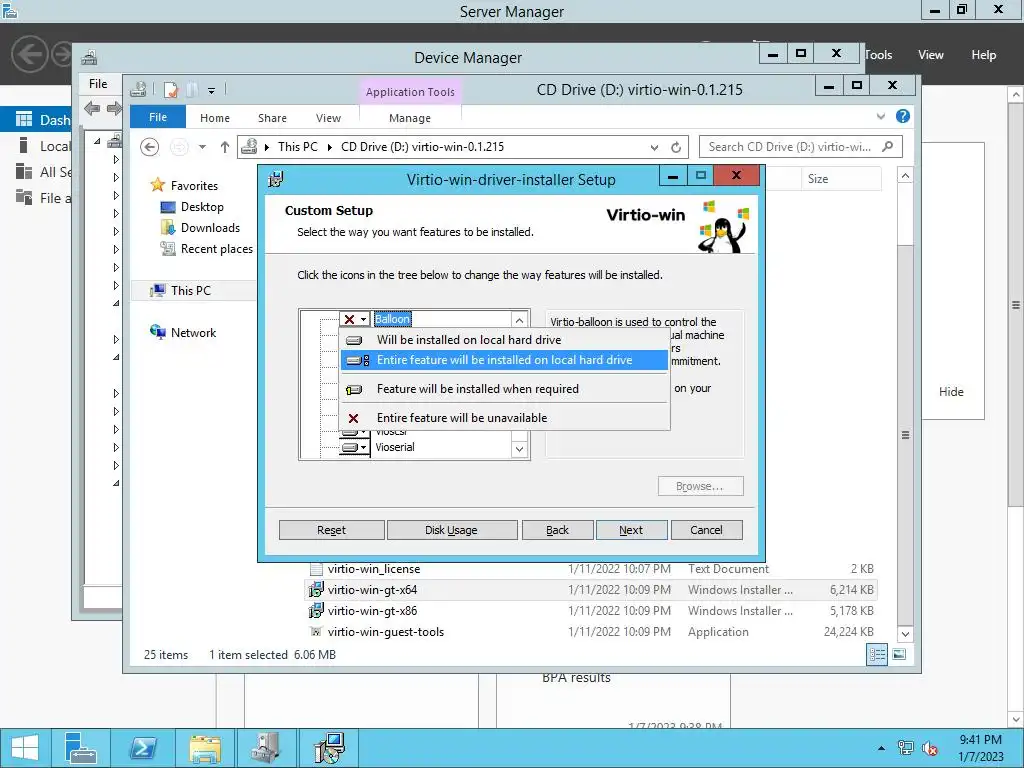This screenshot has width=1024, height=768.
Task: Collapse the root node in Device Manager tree
Action: 97,141
